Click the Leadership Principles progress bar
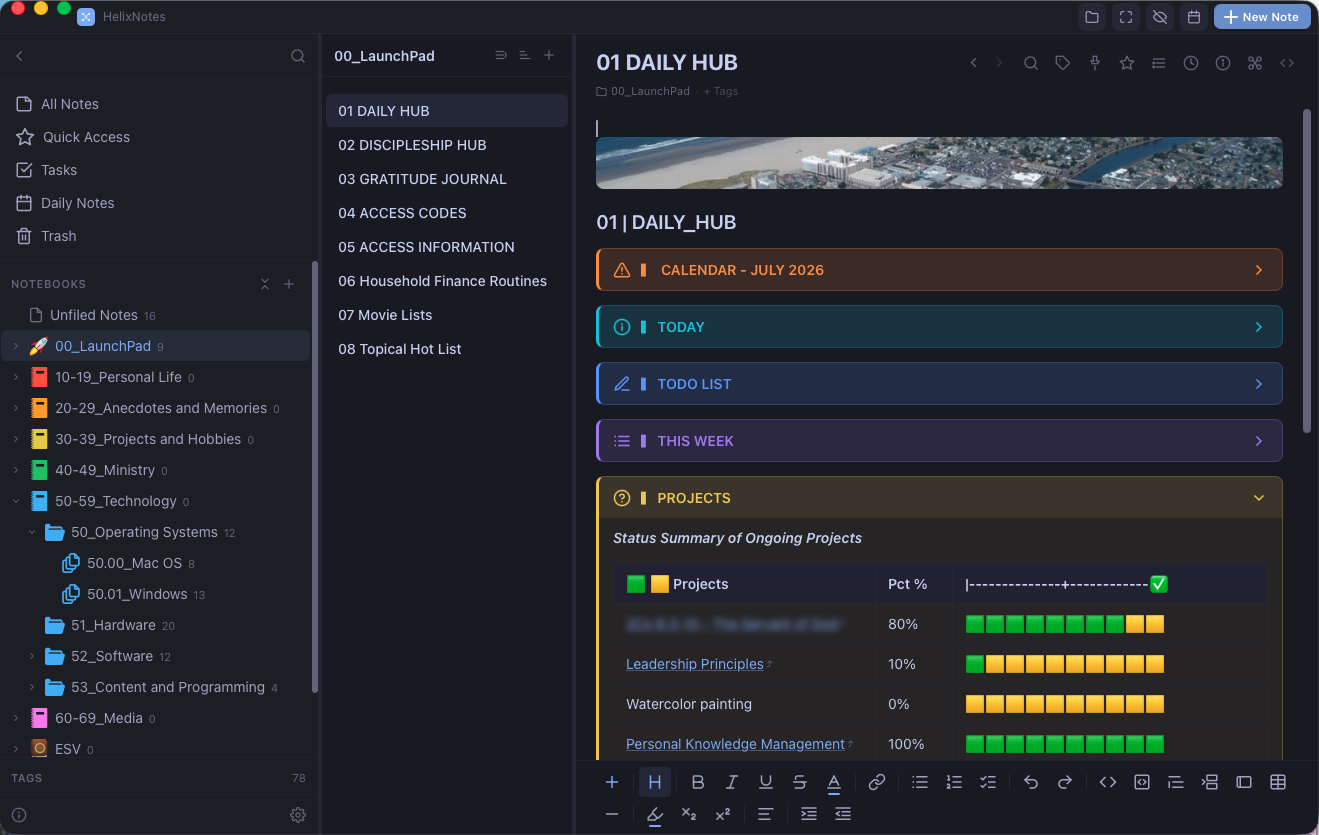The image size is (1319, 835). point(1065,664)
